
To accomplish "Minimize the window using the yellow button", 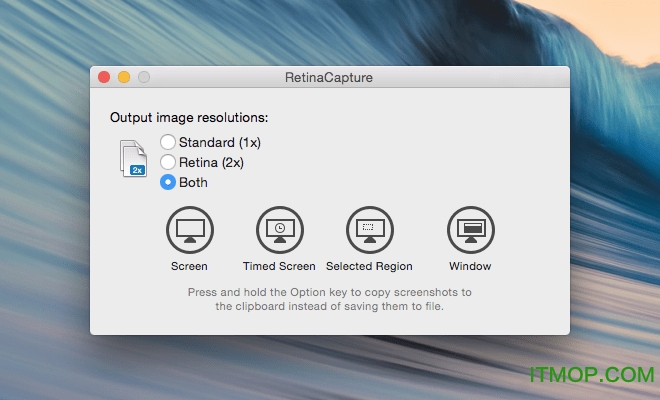I will point(124,77).
